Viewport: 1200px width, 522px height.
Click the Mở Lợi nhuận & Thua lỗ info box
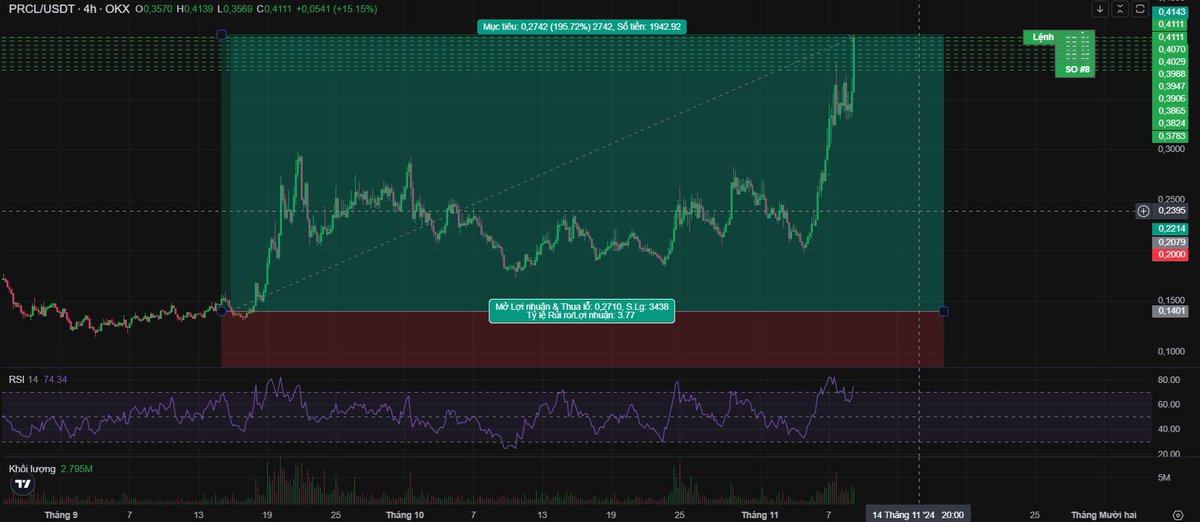581,310
